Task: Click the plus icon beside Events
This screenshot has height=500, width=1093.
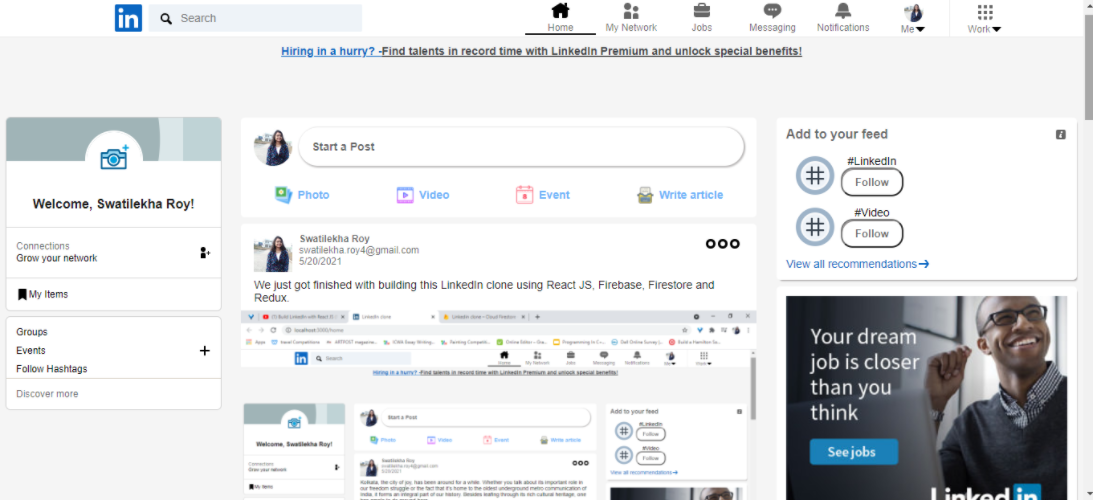Action: (x=205, y=351)
